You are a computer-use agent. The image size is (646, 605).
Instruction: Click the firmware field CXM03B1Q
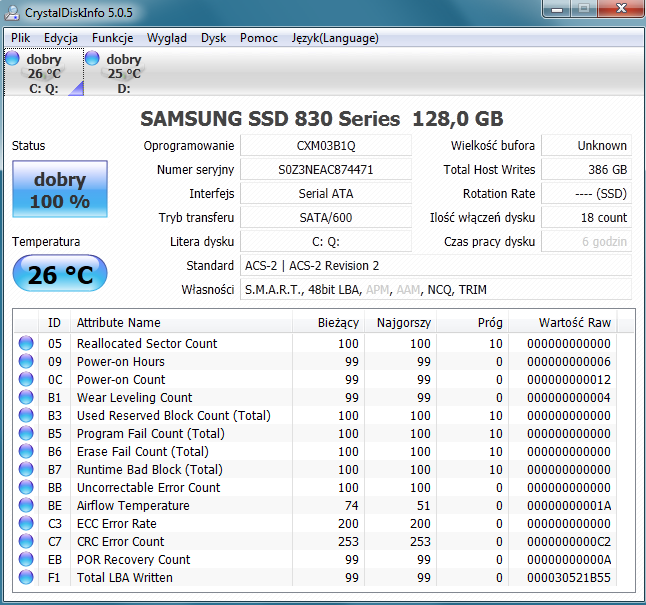pos(326,145)
